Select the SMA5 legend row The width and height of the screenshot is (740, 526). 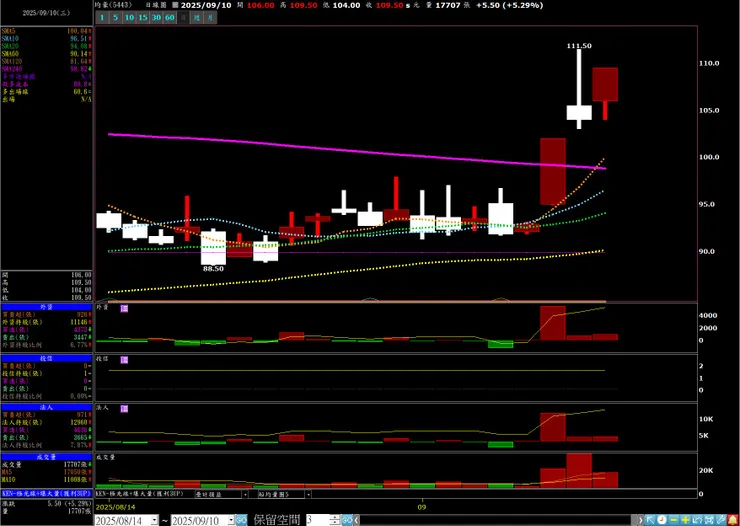[x=46, y=31]
